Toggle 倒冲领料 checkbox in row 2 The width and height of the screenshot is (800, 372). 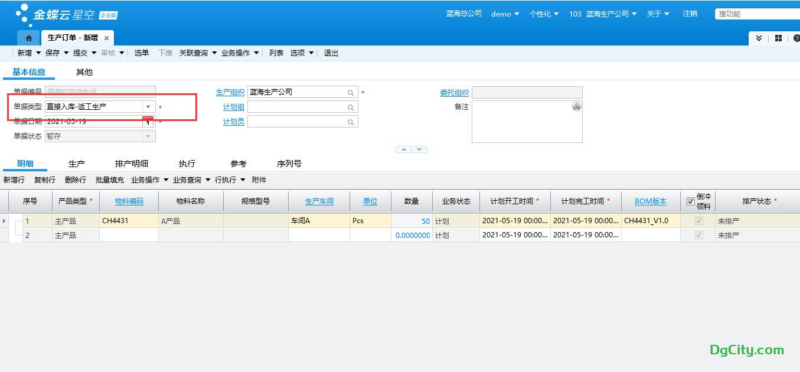click(x=699, y=235)
